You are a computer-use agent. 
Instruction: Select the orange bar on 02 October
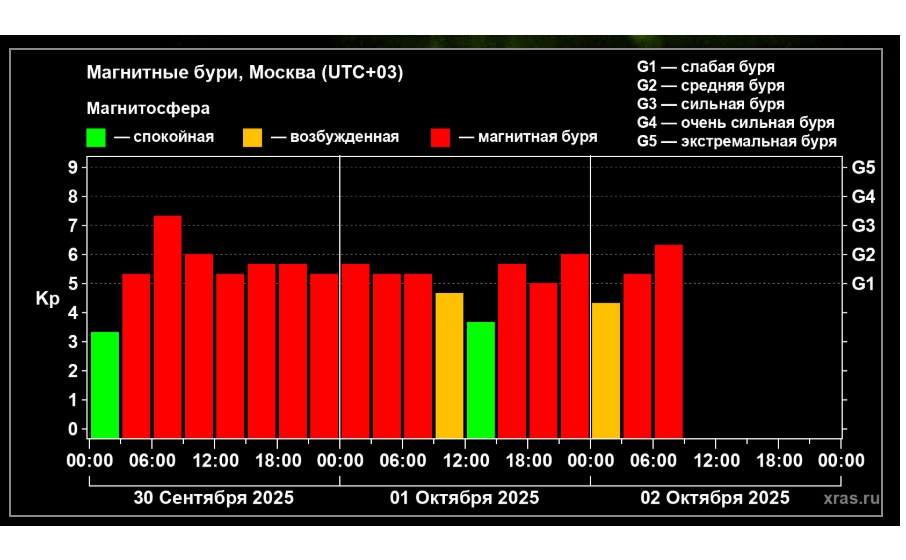pyautogui.click(x=605, y=370)
